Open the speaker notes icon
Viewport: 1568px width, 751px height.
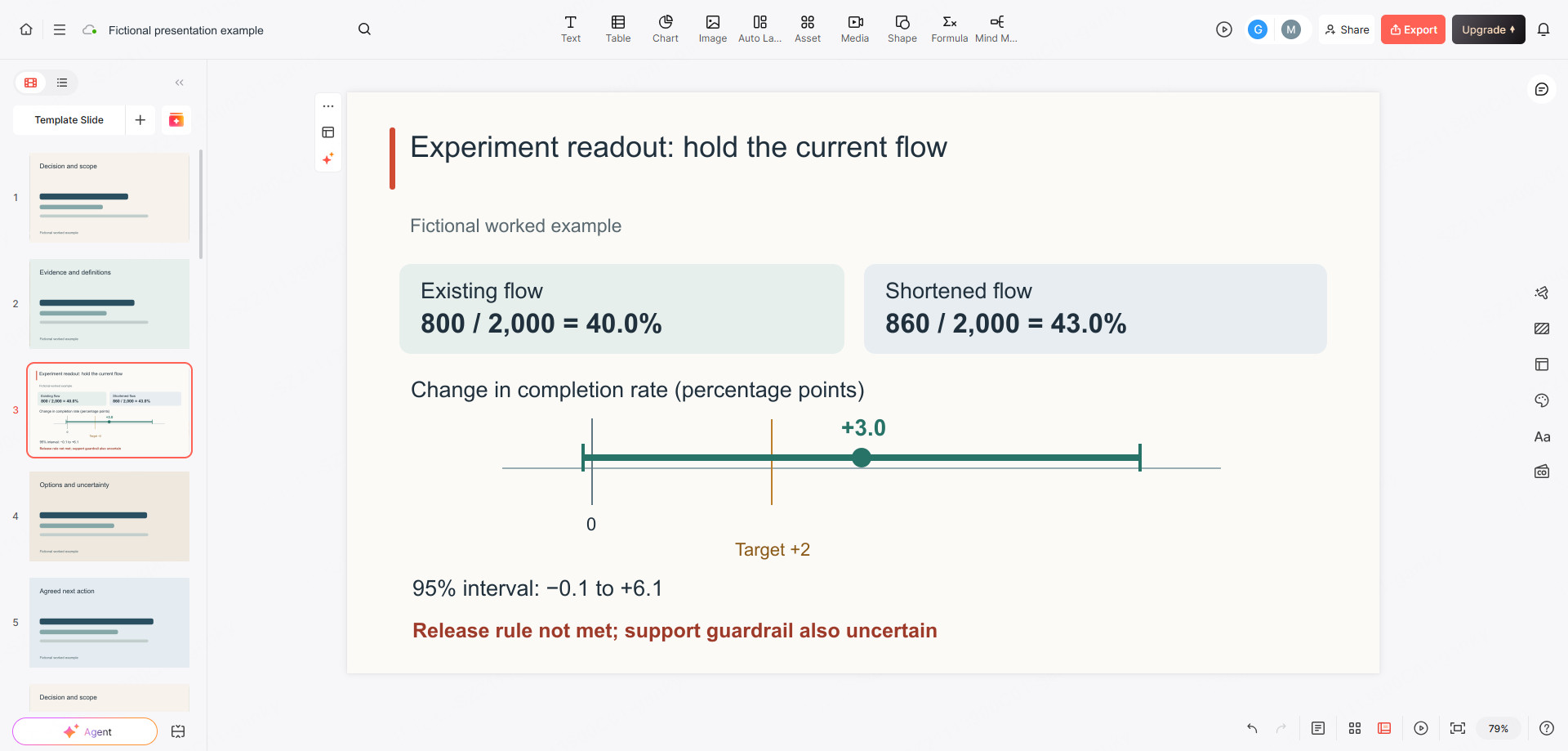pos(1318,728)
